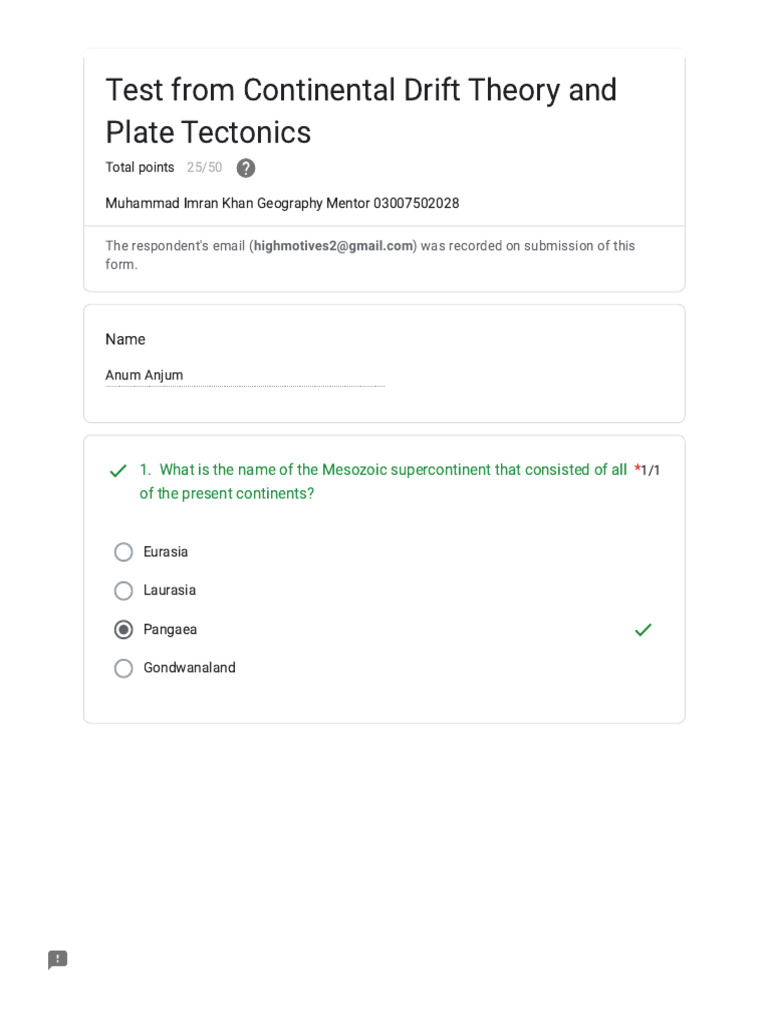Click the Gondwanaland option label text

pyautogui.click(x=189, y=668)
